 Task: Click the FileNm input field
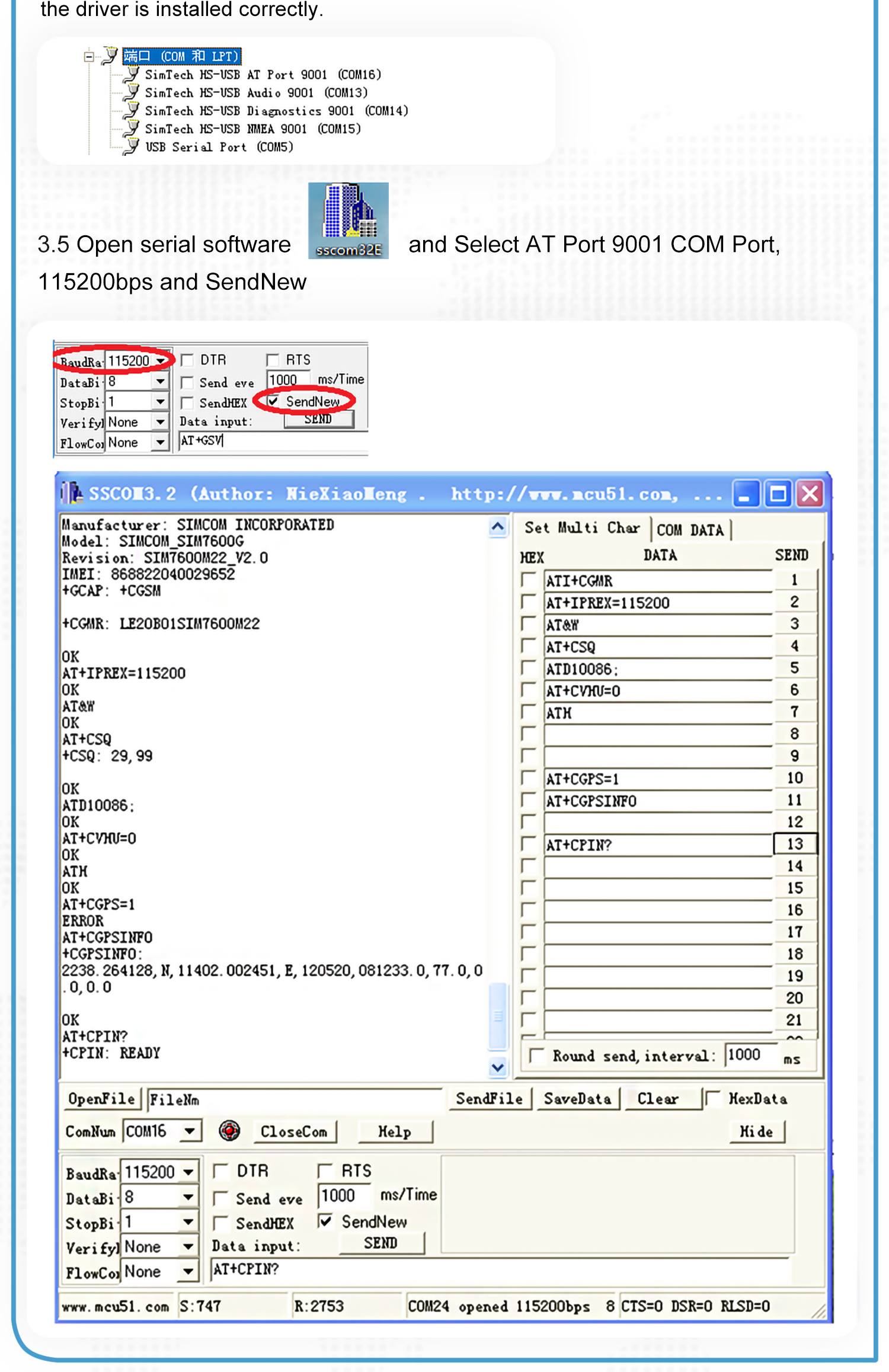[295, 1099]
